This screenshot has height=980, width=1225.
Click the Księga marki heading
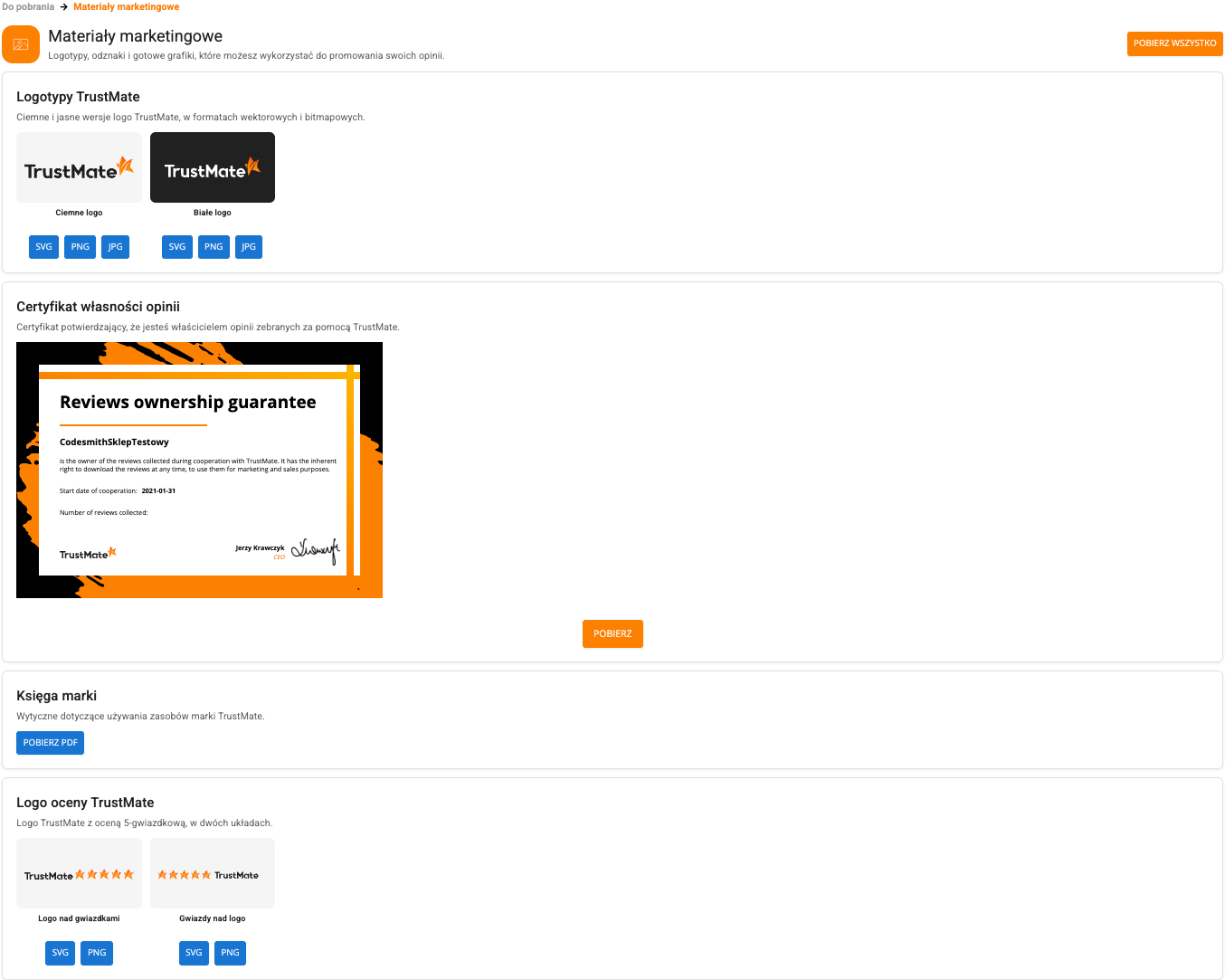[56, 696]
